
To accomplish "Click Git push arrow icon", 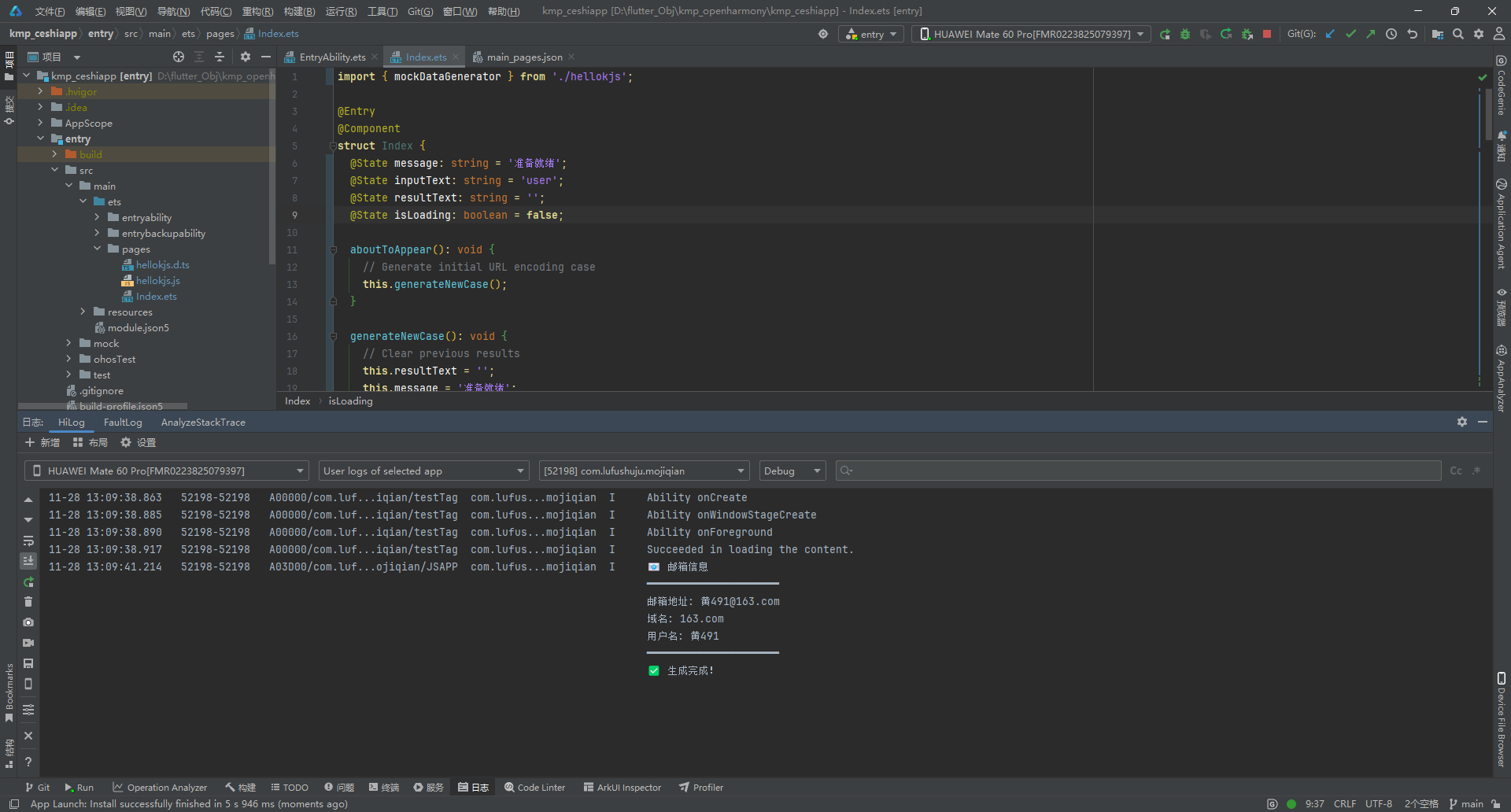I will point(1371,34).
